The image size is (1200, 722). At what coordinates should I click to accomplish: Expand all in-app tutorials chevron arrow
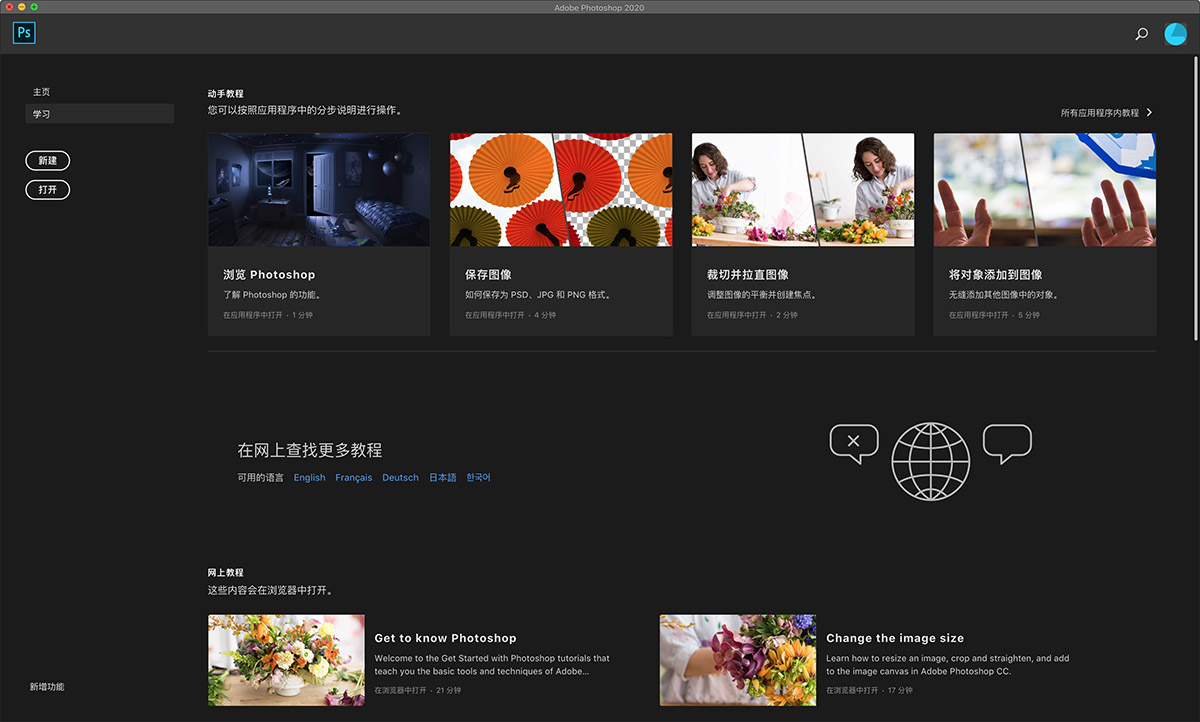pyautogui.click(x=1150, y=113)
